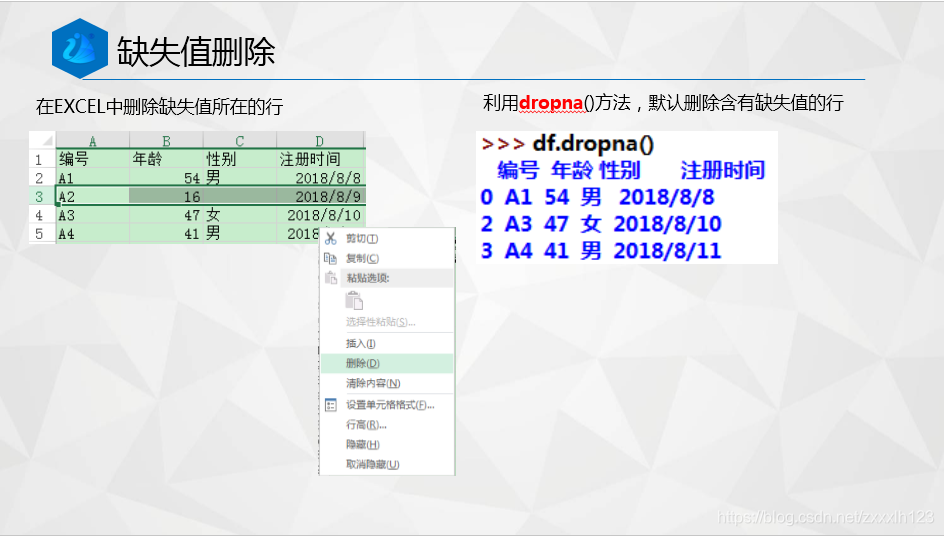Click 2018/8/11 in the dropna output
Viewport: 944px width, 536px height.
[x=667, y=251]
